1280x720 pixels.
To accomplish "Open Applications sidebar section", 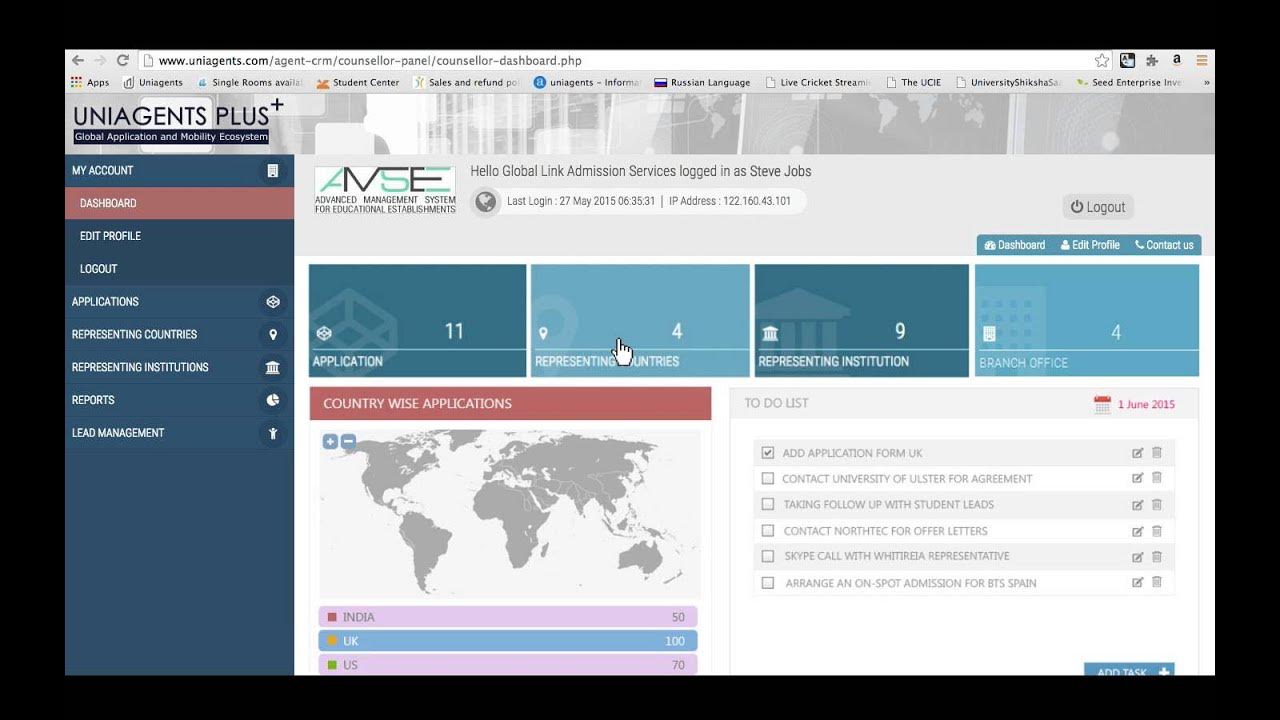I will tap(180, 302).
